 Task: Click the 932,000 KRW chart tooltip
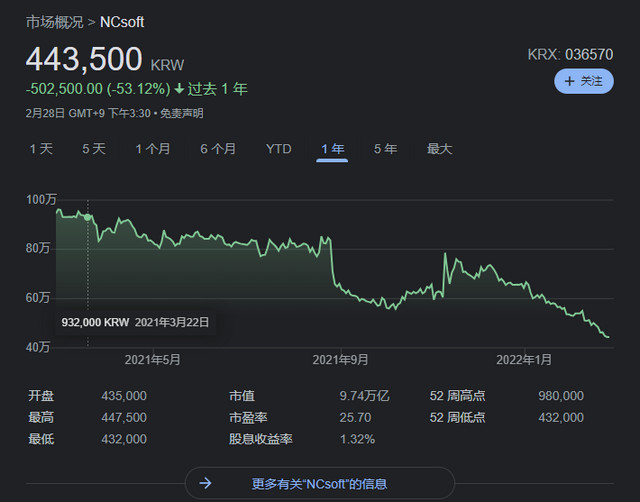[135, 323]
